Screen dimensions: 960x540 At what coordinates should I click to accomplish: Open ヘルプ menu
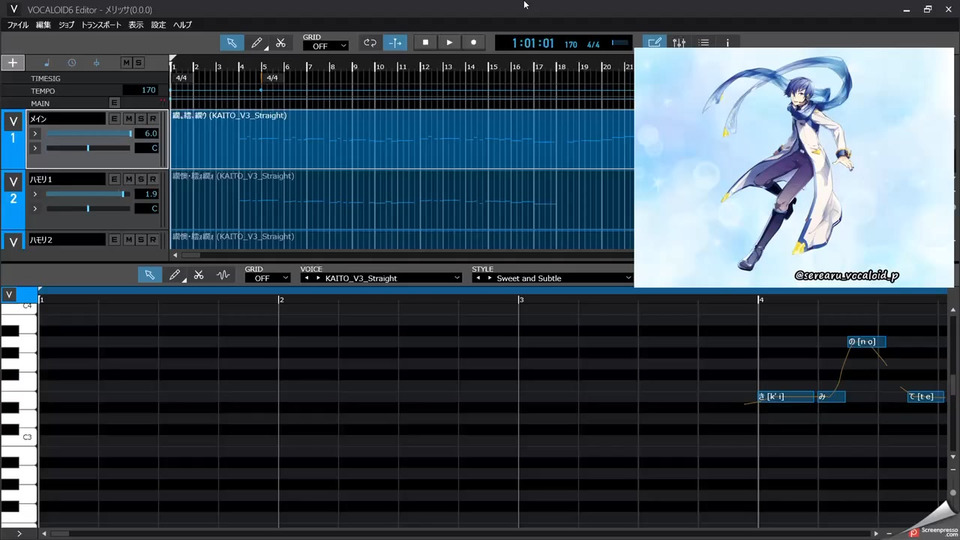pyautogui.click(x=182, y=24)
